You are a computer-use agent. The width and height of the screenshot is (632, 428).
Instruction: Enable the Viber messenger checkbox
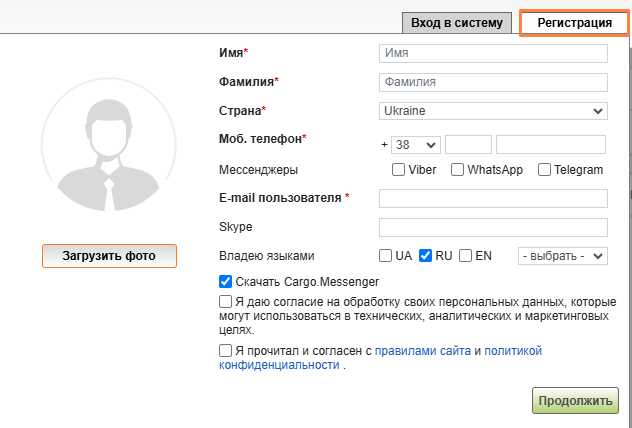coord(399,170)
